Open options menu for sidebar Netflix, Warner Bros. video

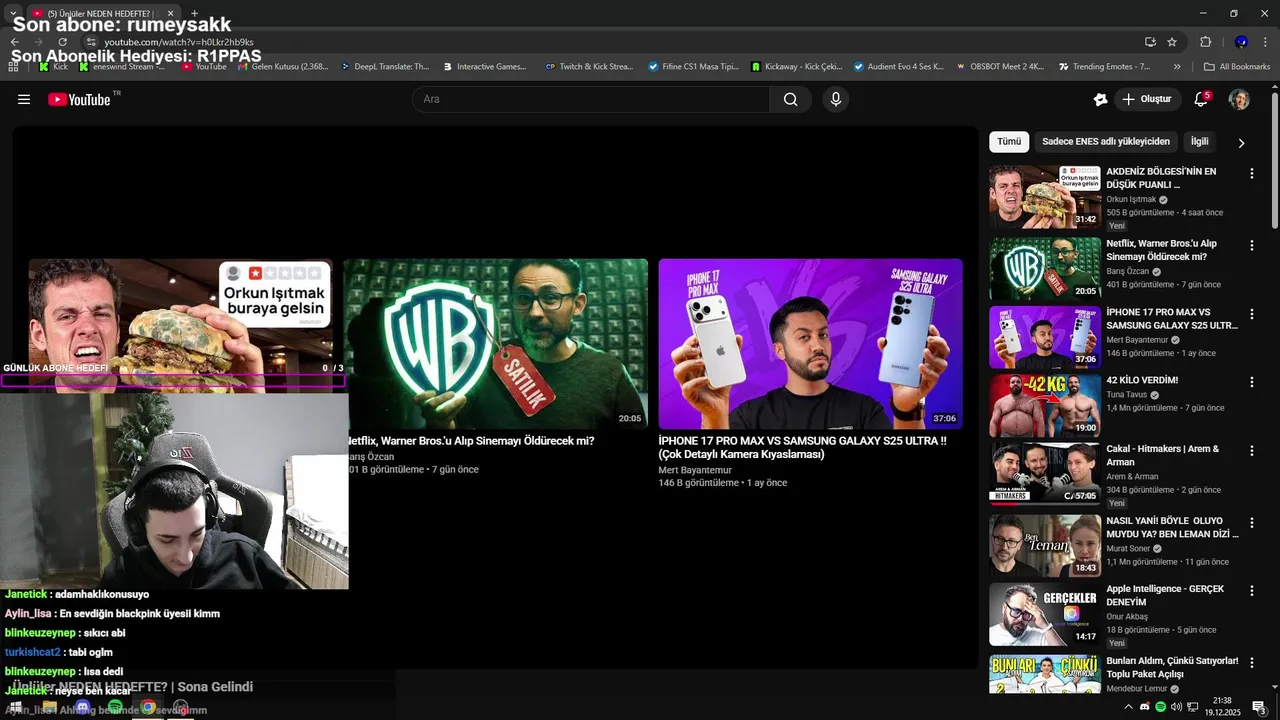pyautogui.click(x=1251, y=246)
